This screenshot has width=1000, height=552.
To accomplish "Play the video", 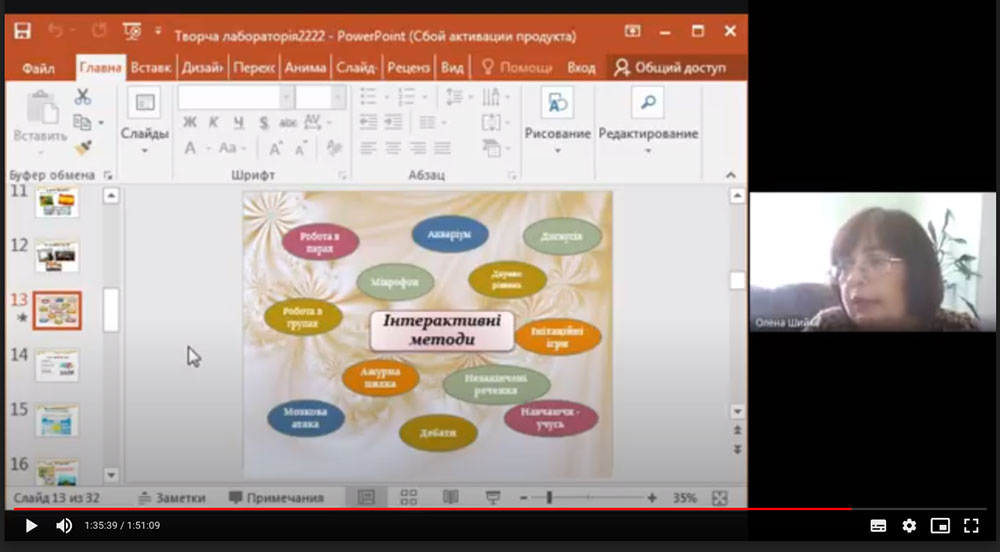I will coord(30,526).
